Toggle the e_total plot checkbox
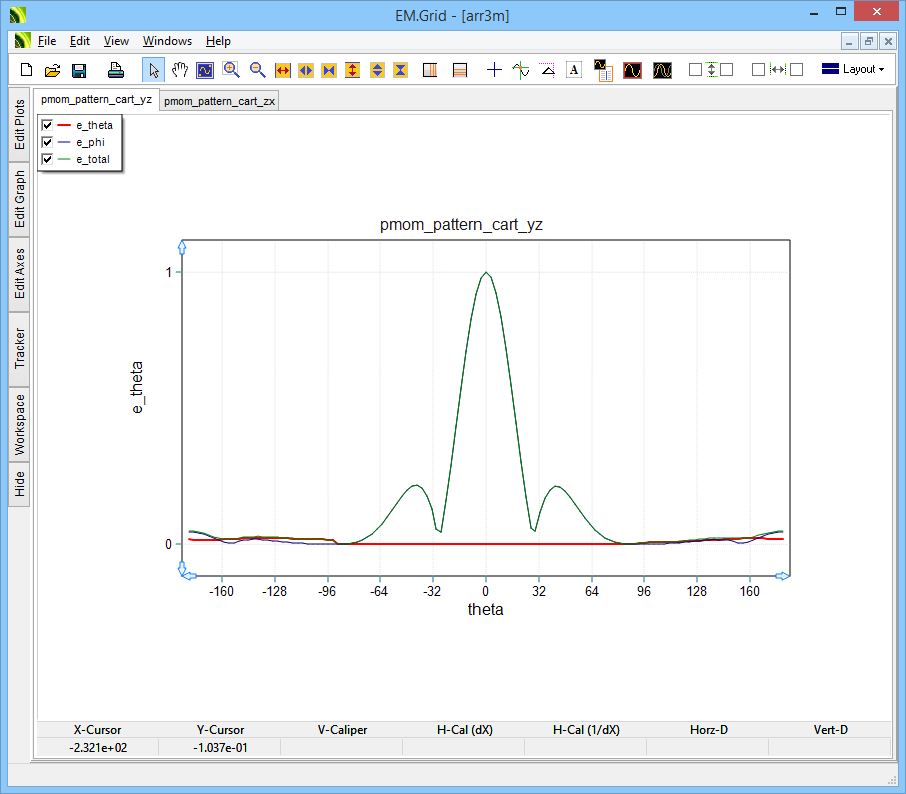Screen dimensions: 906x794 [x=47, y=159]
